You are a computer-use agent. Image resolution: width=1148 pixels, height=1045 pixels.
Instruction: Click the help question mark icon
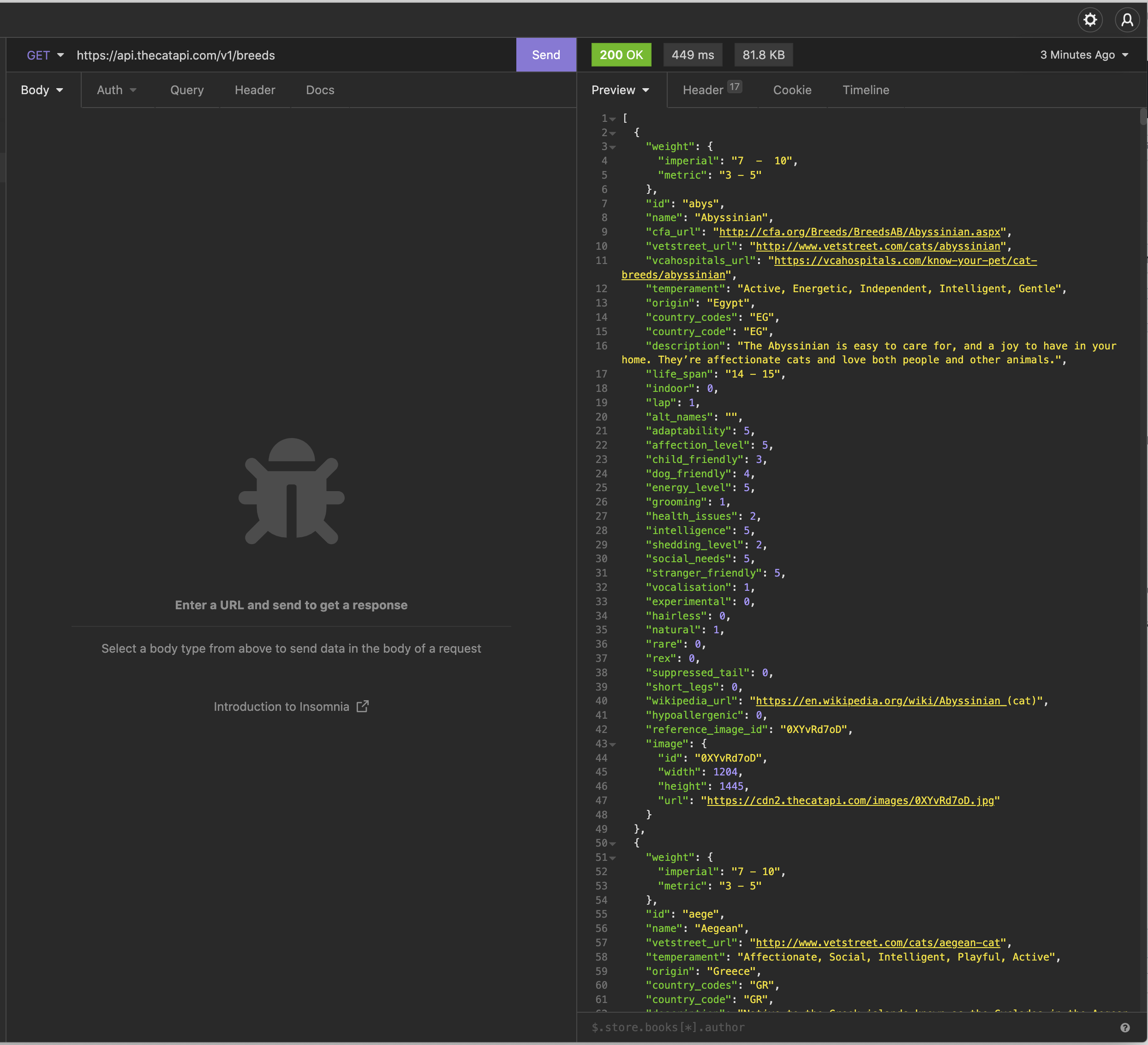tap(1124, 1027)
